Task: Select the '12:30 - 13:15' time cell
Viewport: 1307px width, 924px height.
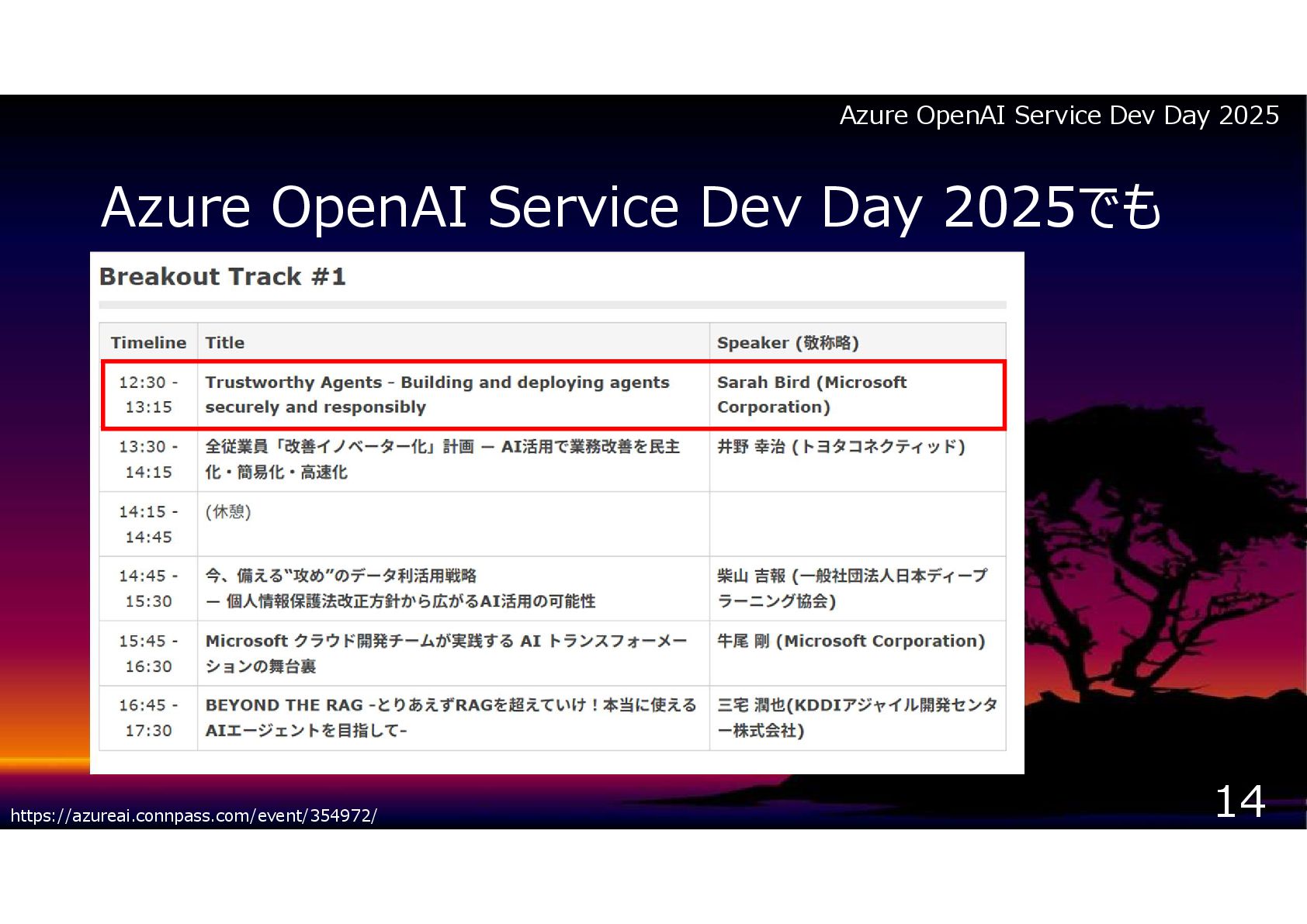Action: (x=148, y=395)
